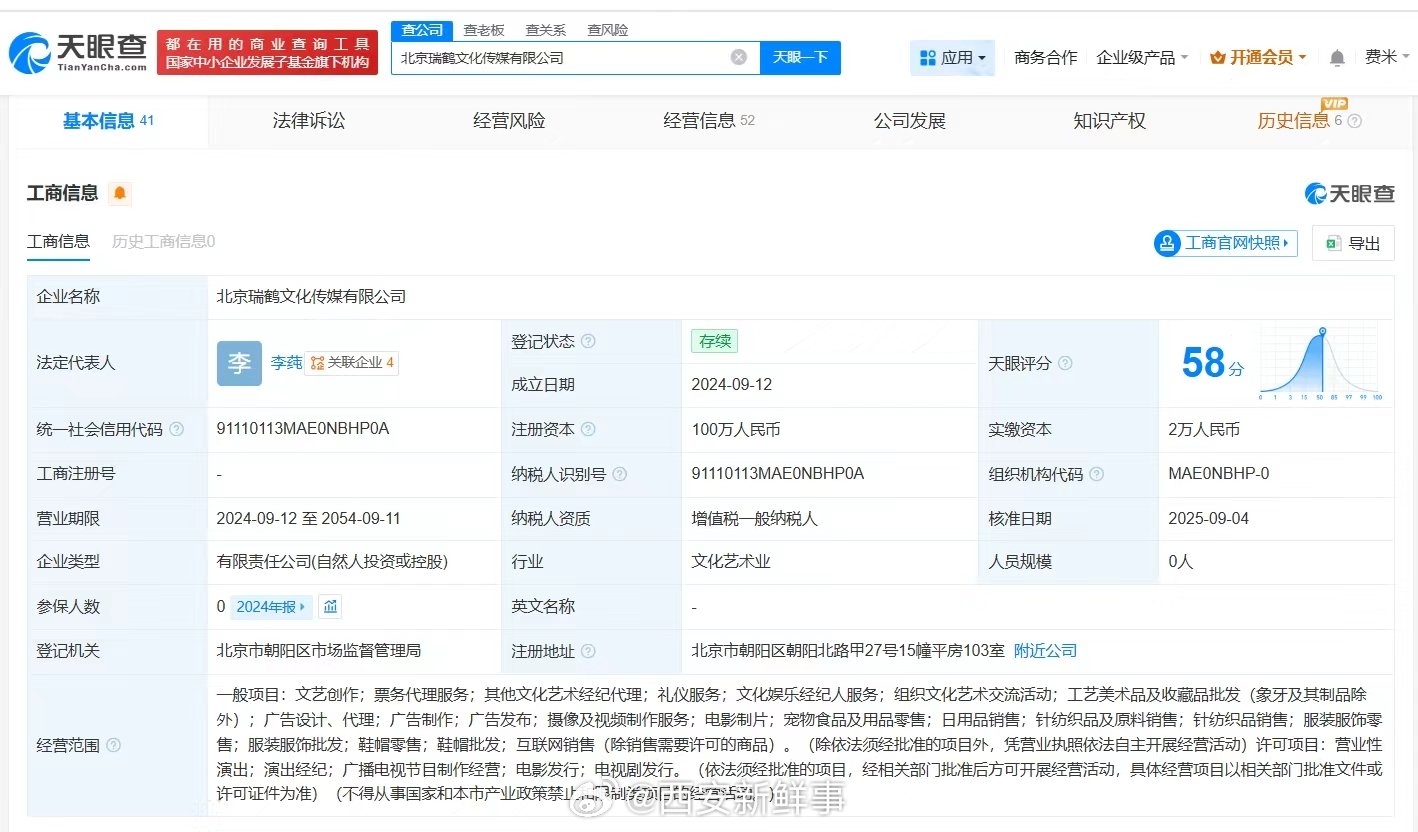Select the 历史工商信息 sub-tab
1418x832 pixels.
[x=163, y=241]
